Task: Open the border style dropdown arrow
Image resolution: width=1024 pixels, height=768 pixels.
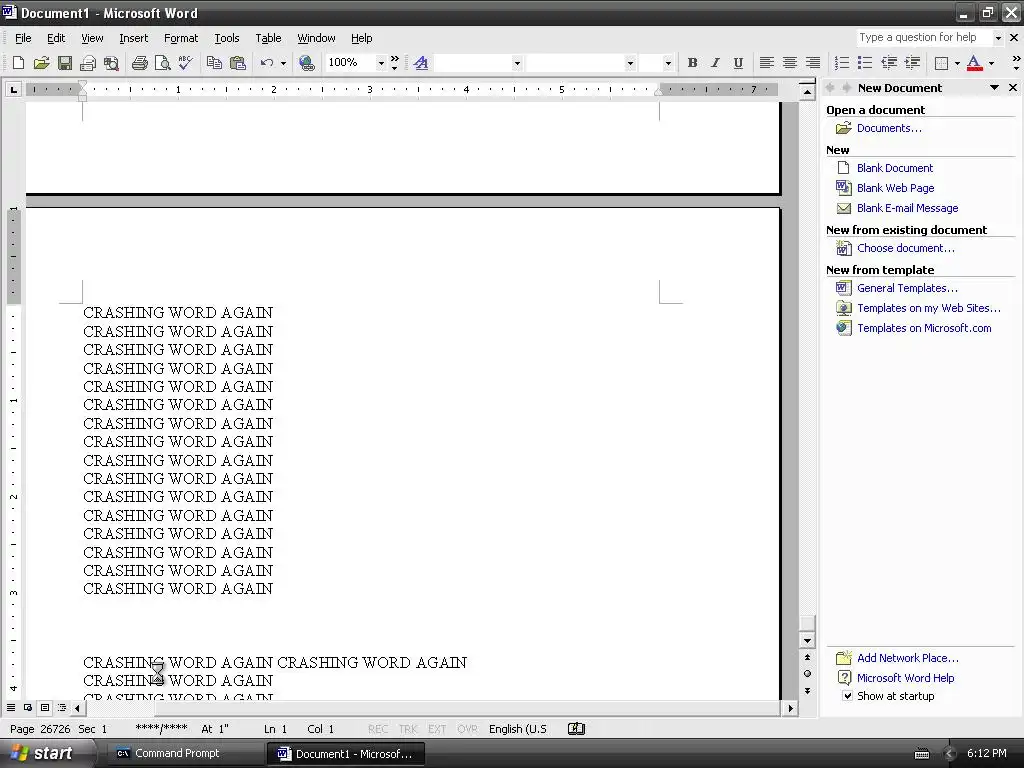Action: coord(957,63)
